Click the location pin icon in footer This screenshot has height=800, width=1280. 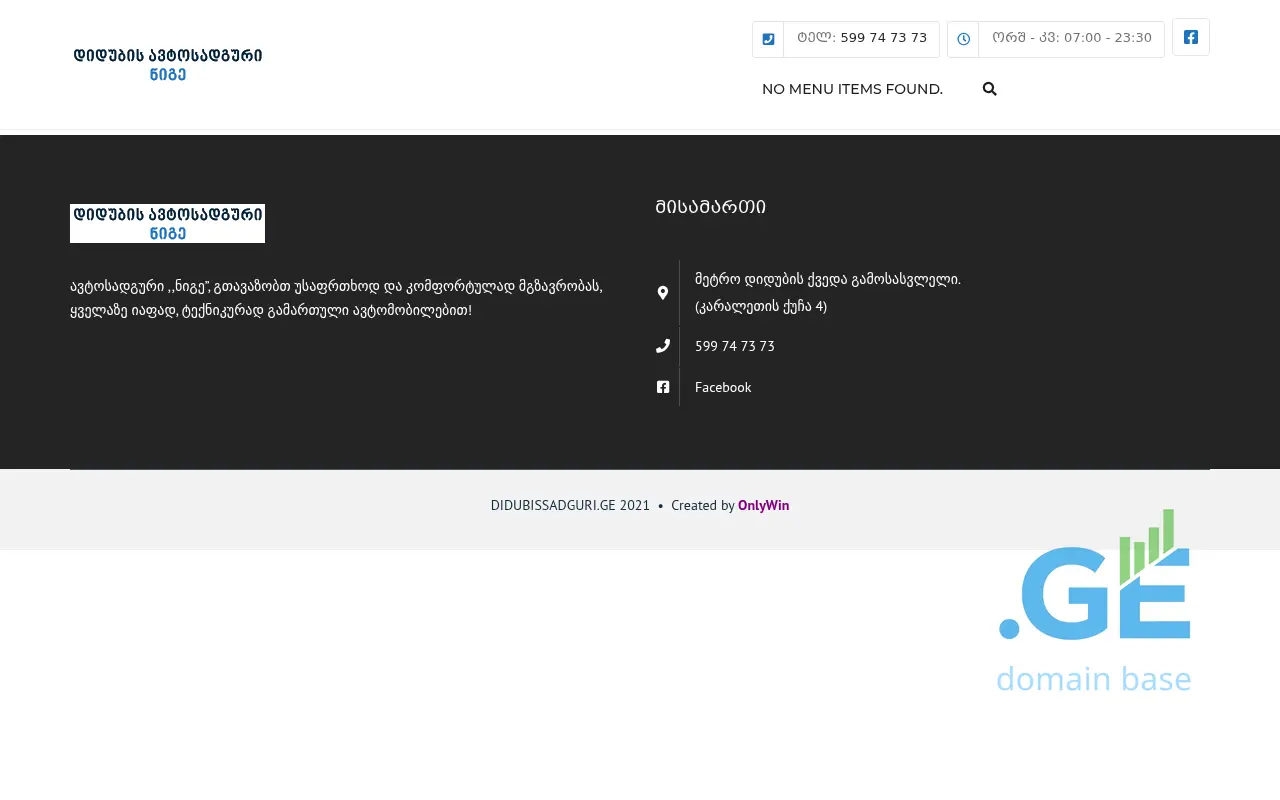tap(662, 293)
